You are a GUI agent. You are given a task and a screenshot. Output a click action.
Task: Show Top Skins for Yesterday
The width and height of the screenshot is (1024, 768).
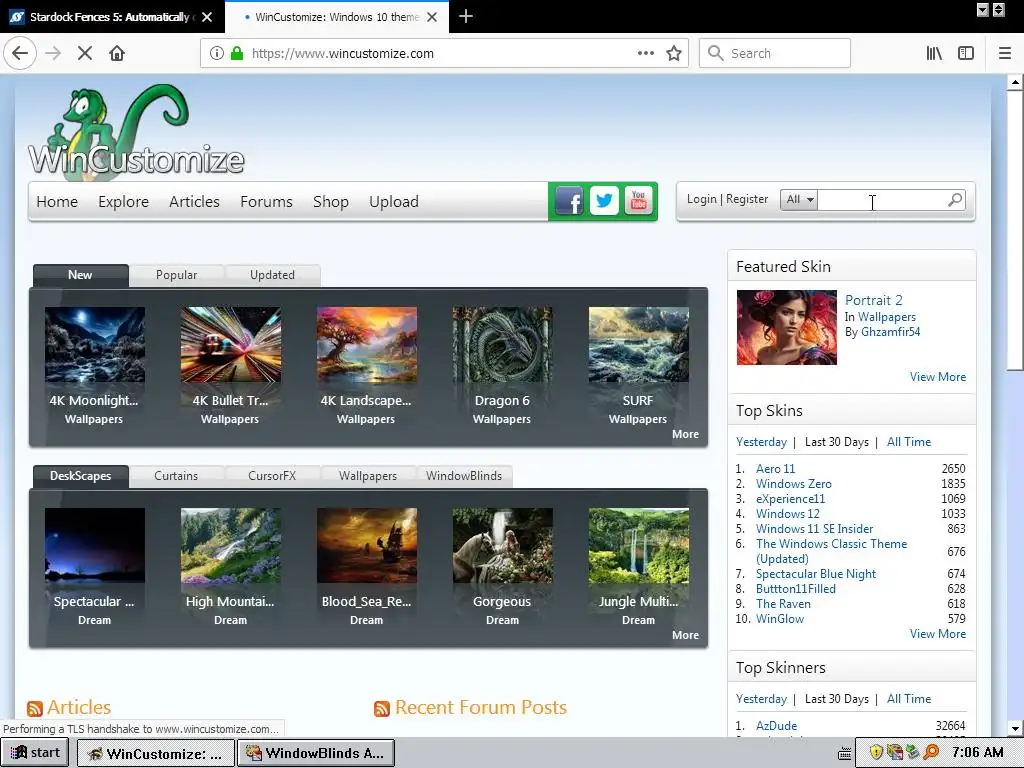tap(761, 442)
